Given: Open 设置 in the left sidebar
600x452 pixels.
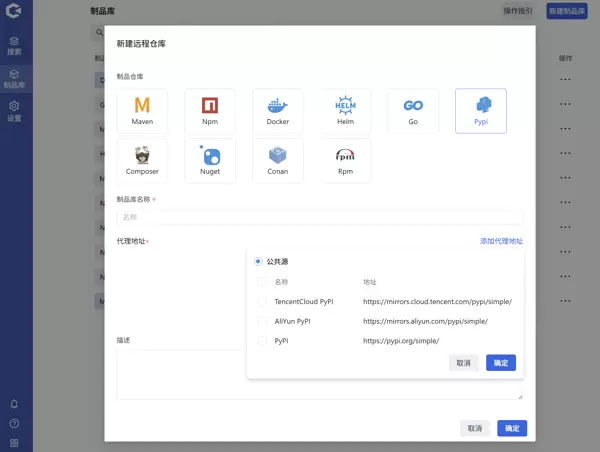Looking at the screenshot, I should pyautogui.click(x=14, y=110).
